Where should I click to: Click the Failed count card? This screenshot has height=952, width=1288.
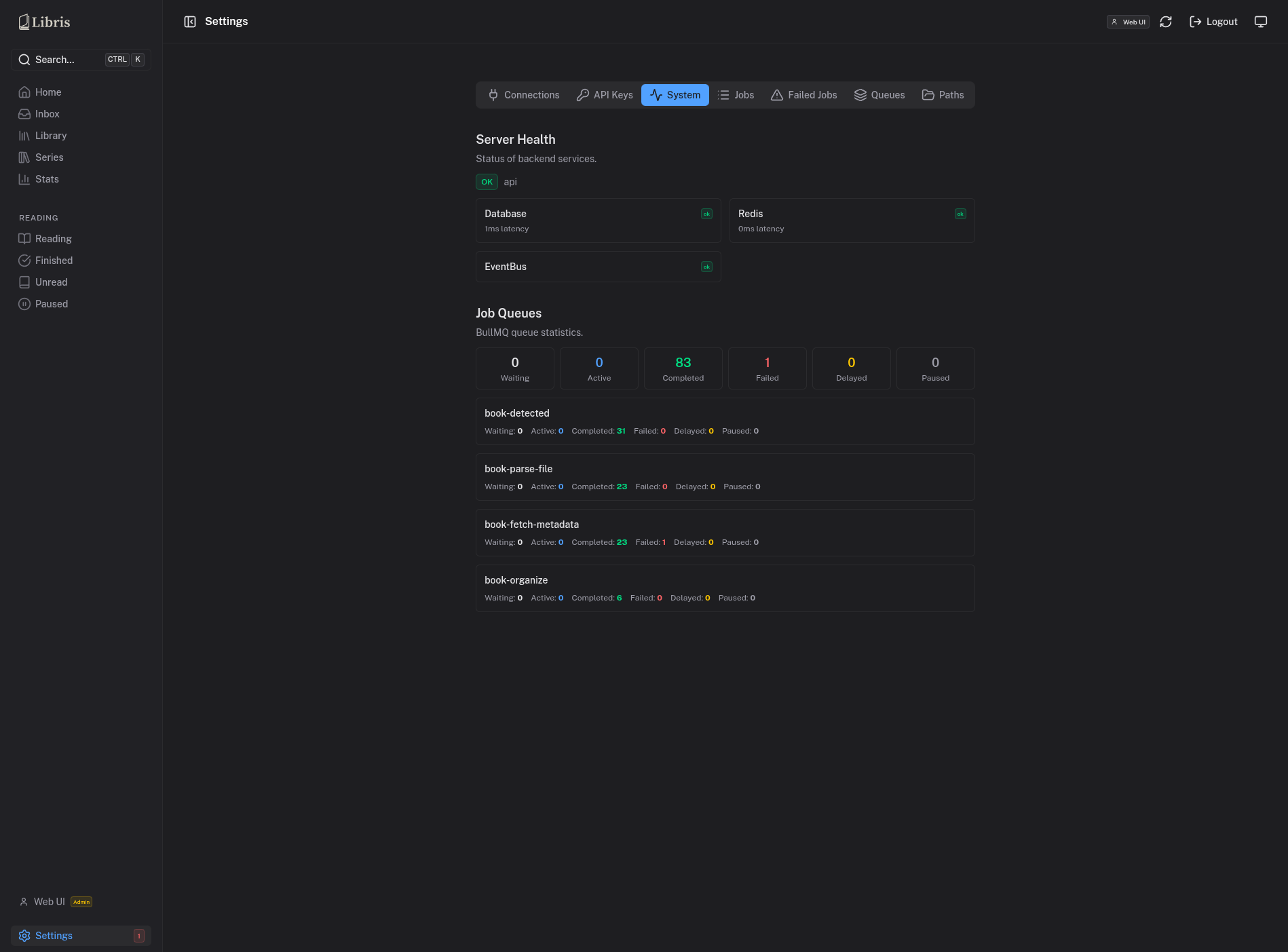pyautogui.click(x=768, y=368)
